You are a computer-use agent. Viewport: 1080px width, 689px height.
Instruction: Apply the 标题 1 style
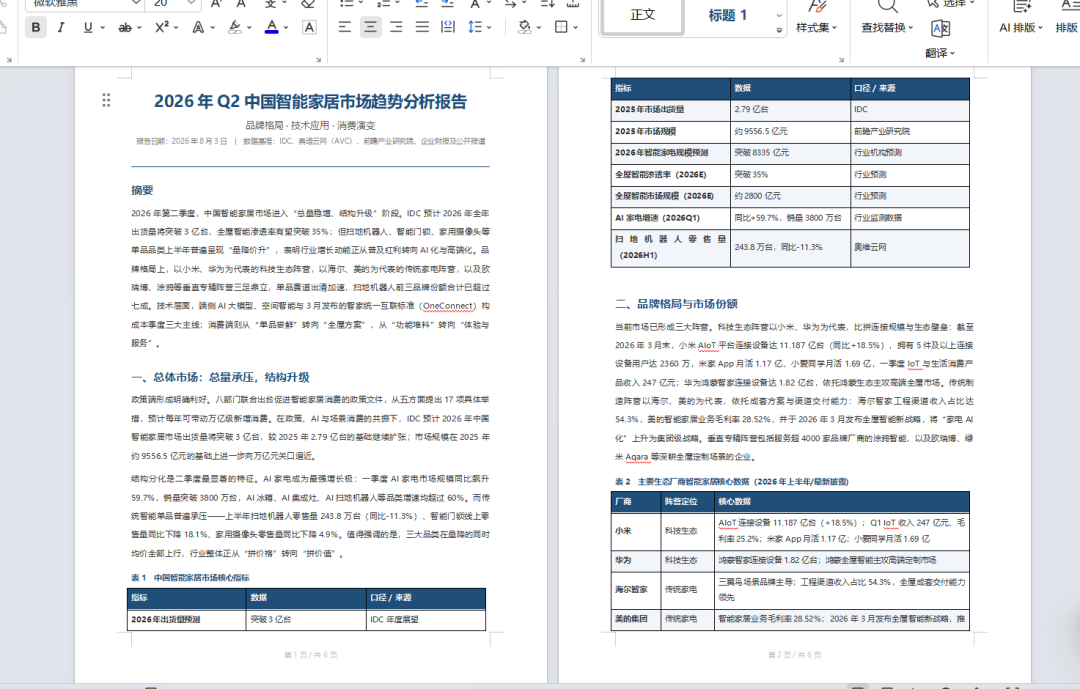tap(727, 15)
